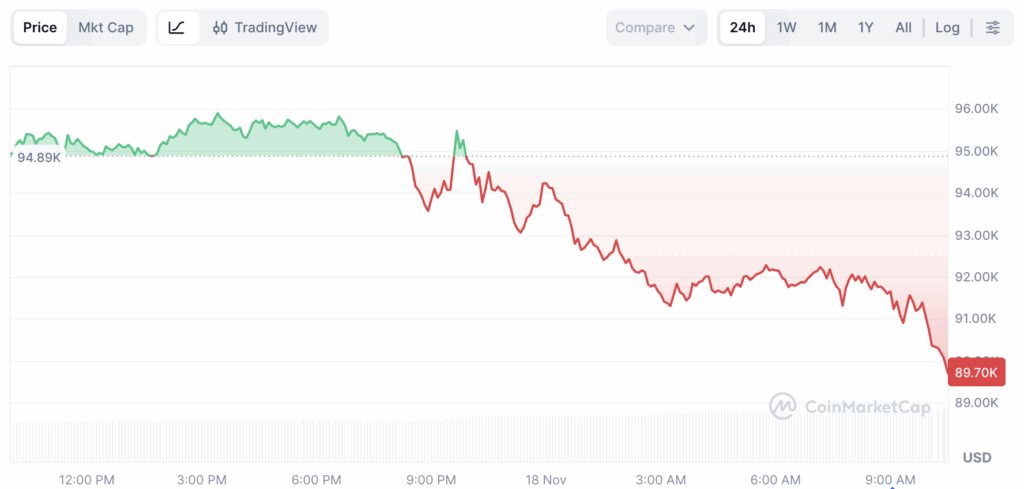The image size is (1024, 489).
Task: Click the USD currency label
Action: coord(976,457)
